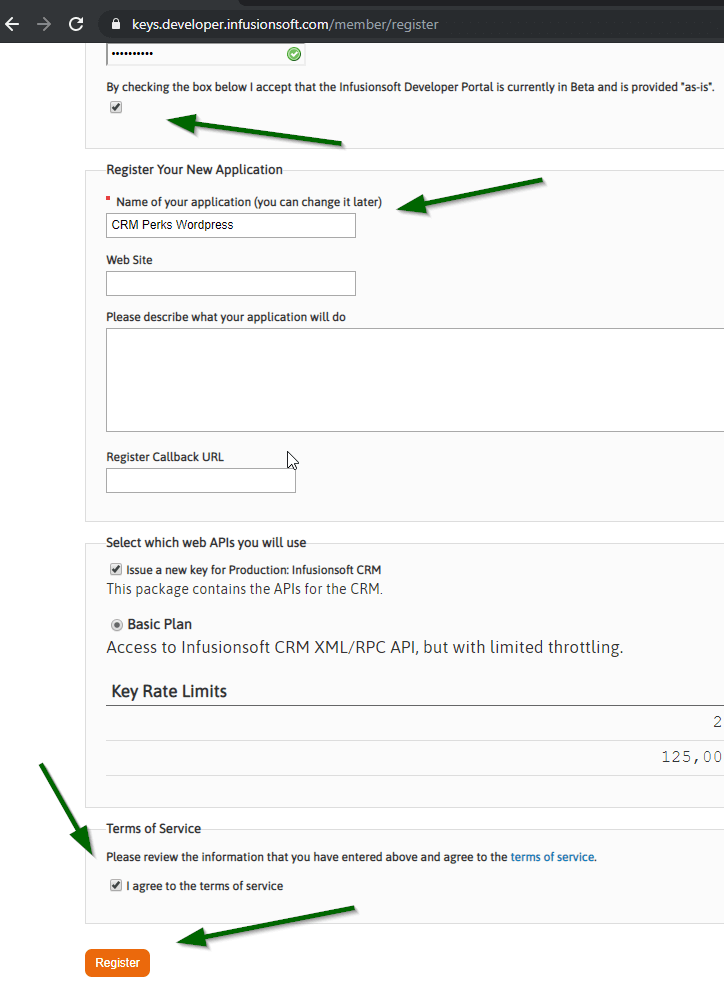The height and width of the screenshot is (982, 724).
Task: Click the orange Register button
Action: (x=117, y=963)
